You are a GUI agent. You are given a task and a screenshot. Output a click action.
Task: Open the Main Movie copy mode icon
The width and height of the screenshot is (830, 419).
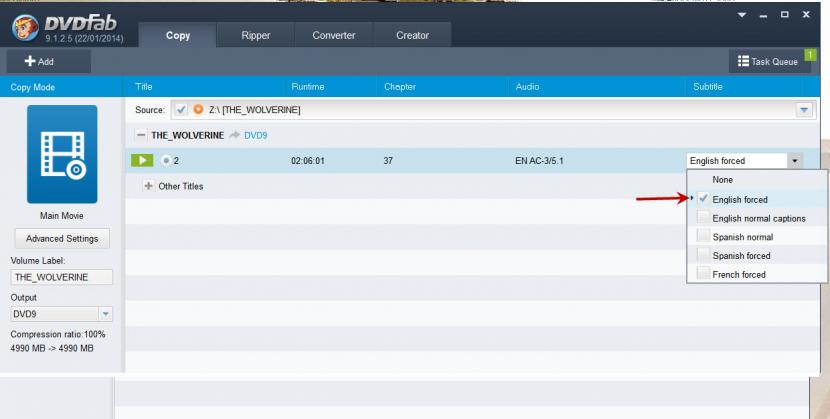click(x=62, y=154)
